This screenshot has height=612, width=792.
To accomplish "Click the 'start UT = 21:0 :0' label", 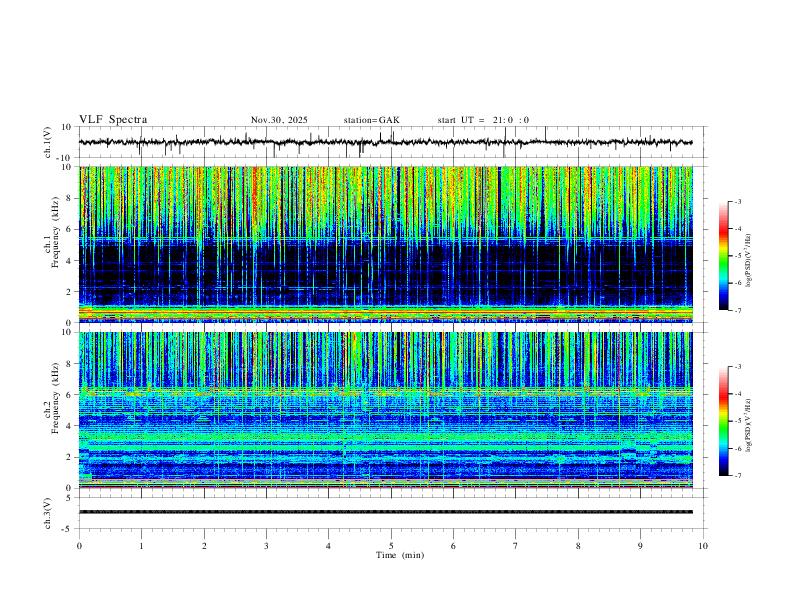I will coord(483,120).
